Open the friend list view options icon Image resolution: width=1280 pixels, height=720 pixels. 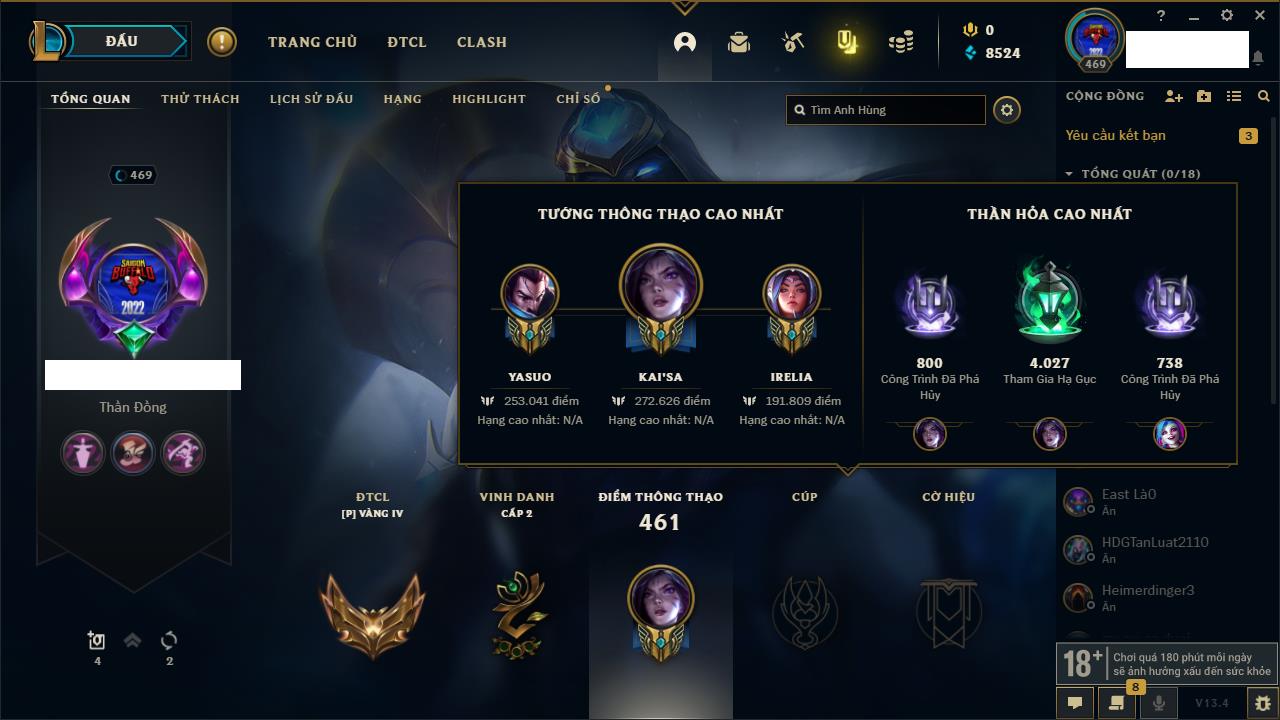coord(1234,96)
